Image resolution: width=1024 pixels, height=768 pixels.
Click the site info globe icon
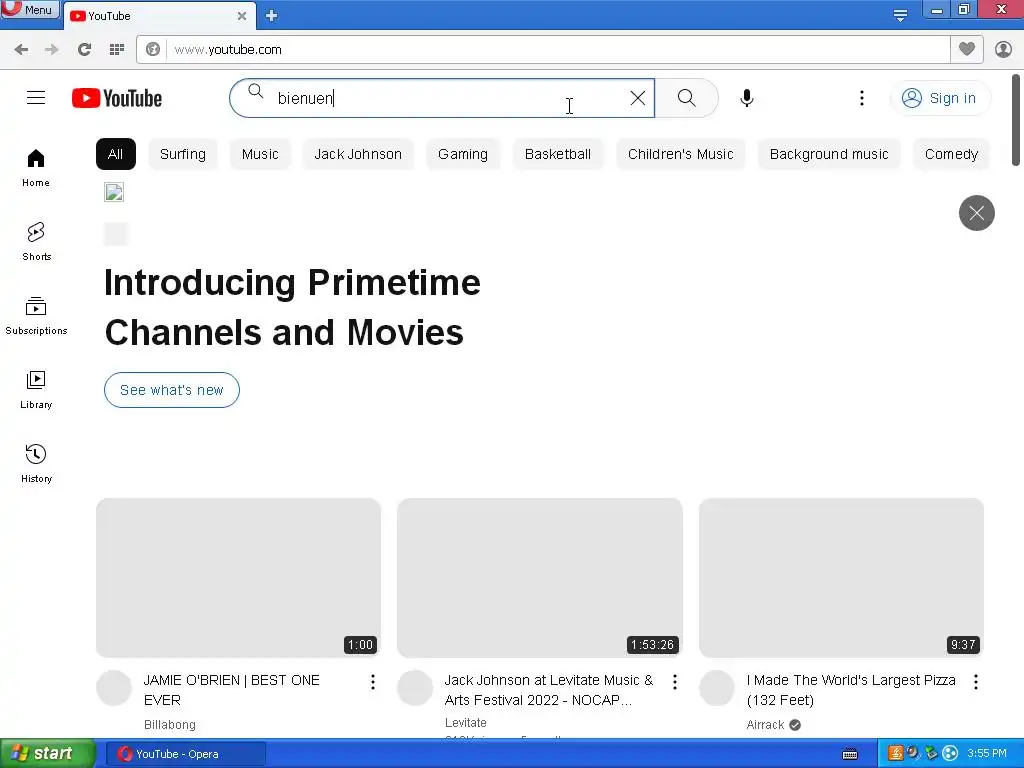coord(153,50)
